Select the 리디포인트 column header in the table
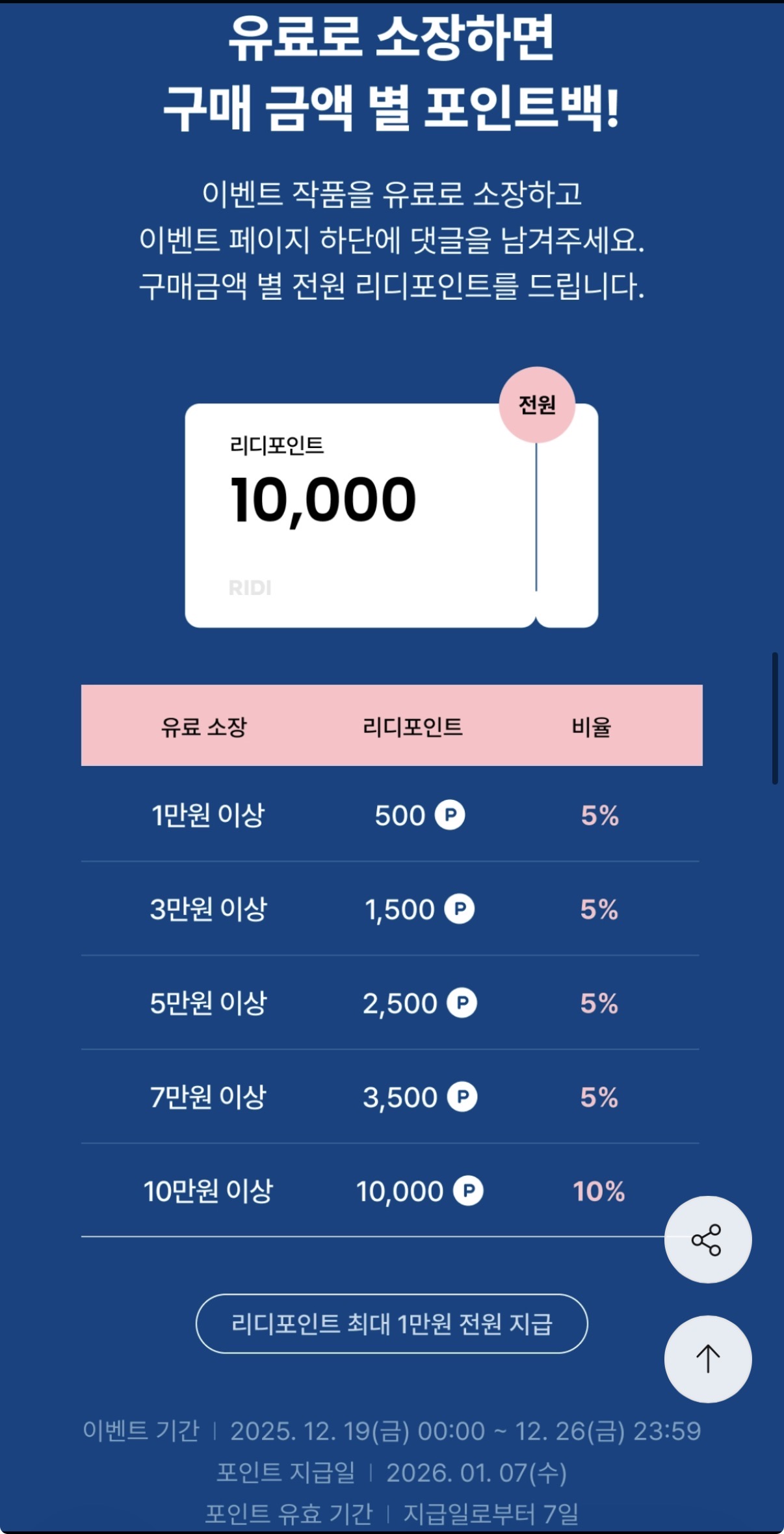The width and height of the screenshot is (784, 1534). (x=413, y=726)
